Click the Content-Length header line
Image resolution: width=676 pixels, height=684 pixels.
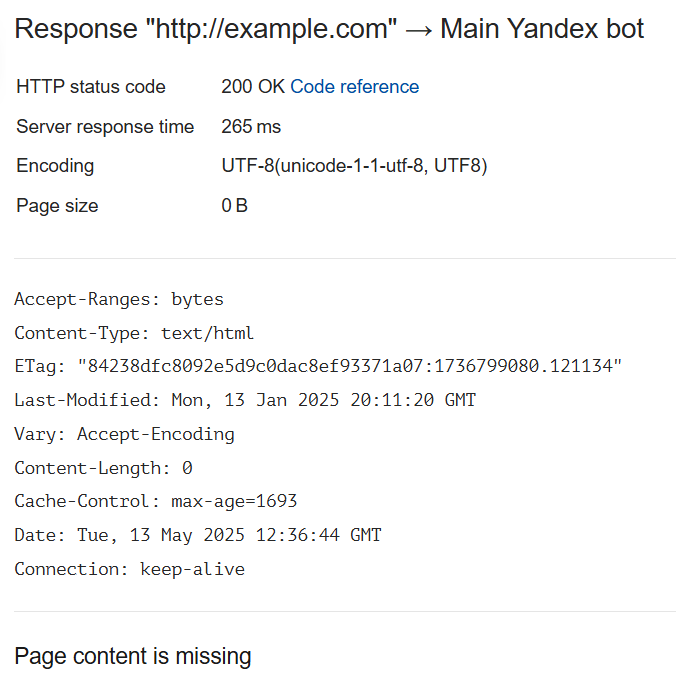point(103,468)
